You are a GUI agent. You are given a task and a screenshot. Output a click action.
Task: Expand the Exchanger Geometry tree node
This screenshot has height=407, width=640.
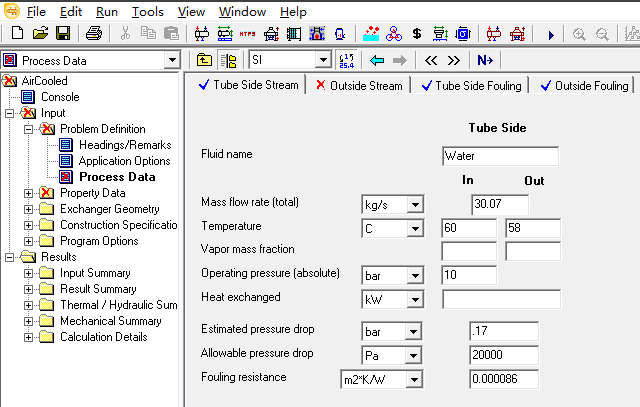click(29, 209)
